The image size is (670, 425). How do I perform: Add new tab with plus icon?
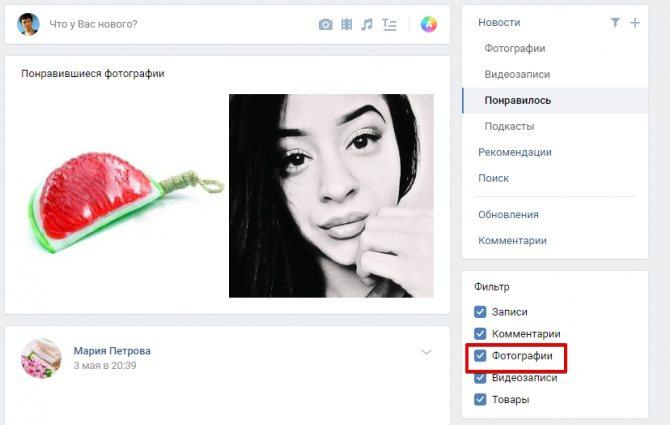(635, 22)
